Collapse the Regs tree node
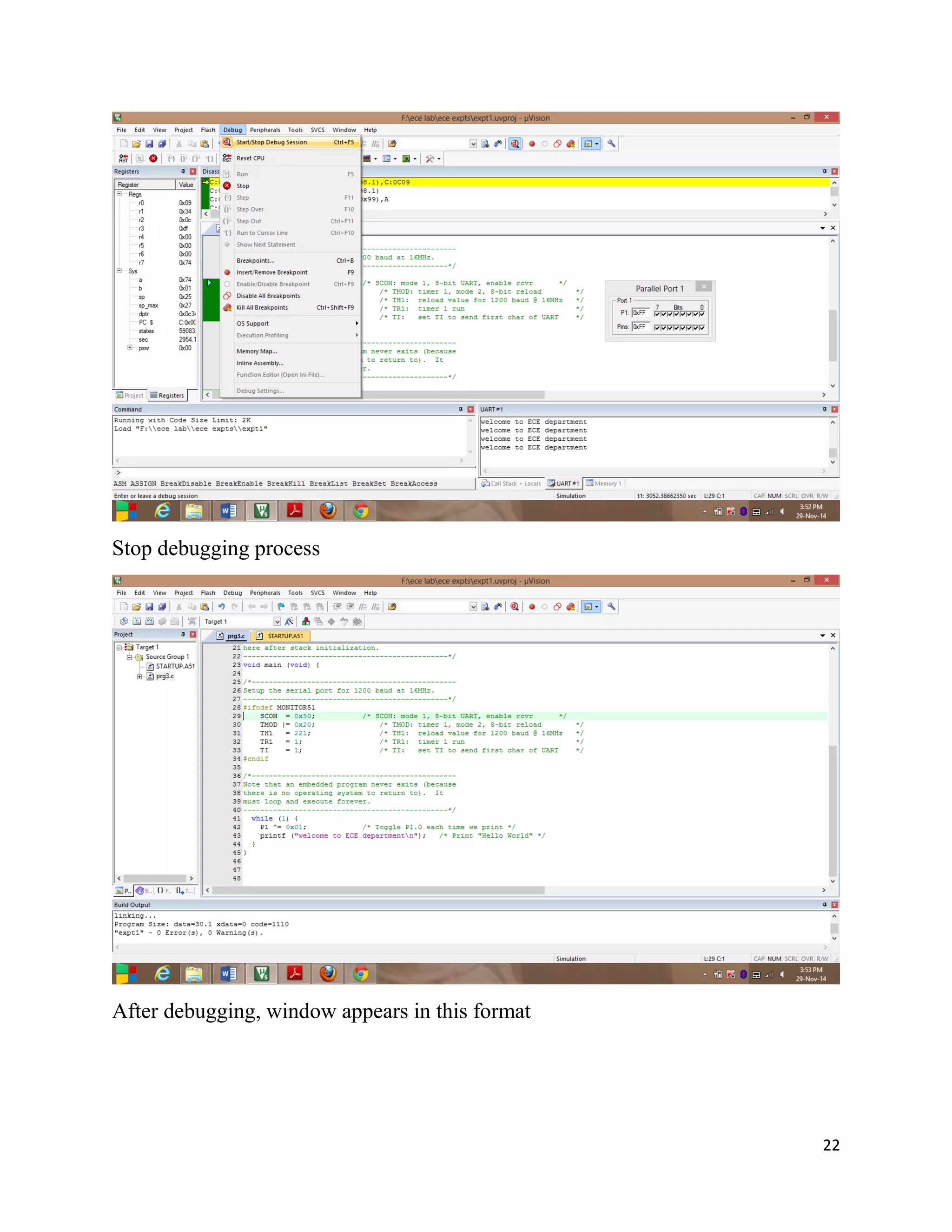 pyautogui.click(x=119, y=194)
